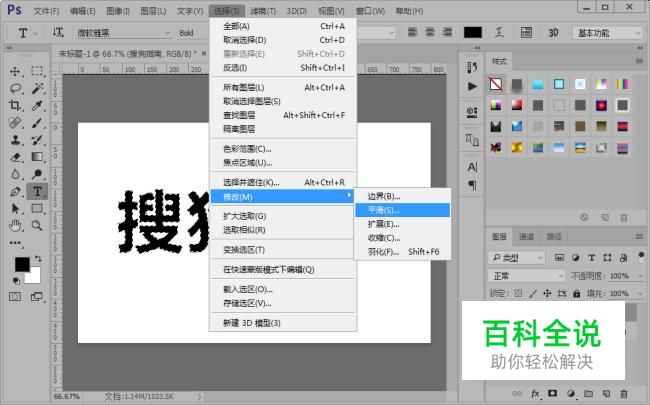Choose 反选(I) menu item
The image size is (650, 405).
coord(284,68)
